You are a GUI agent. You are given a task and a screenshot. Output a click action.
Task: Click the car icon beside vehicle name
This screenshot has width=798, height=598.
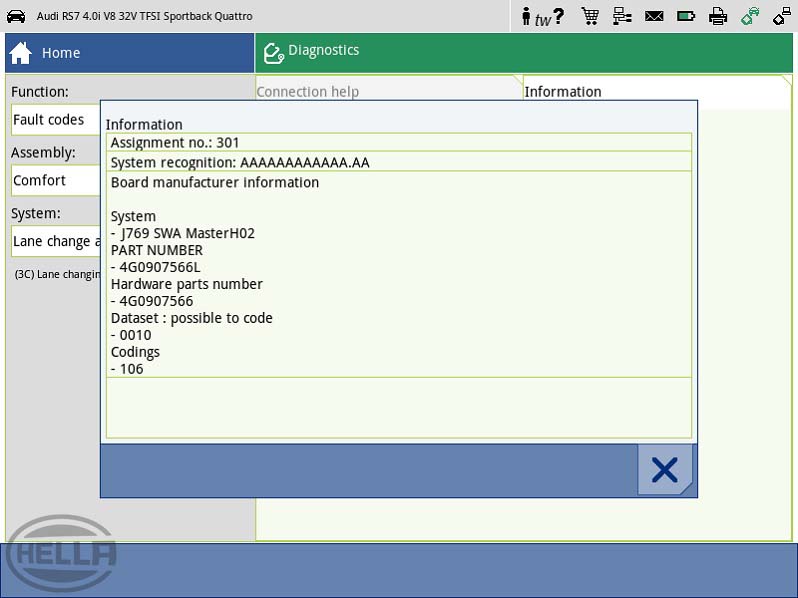16,16
